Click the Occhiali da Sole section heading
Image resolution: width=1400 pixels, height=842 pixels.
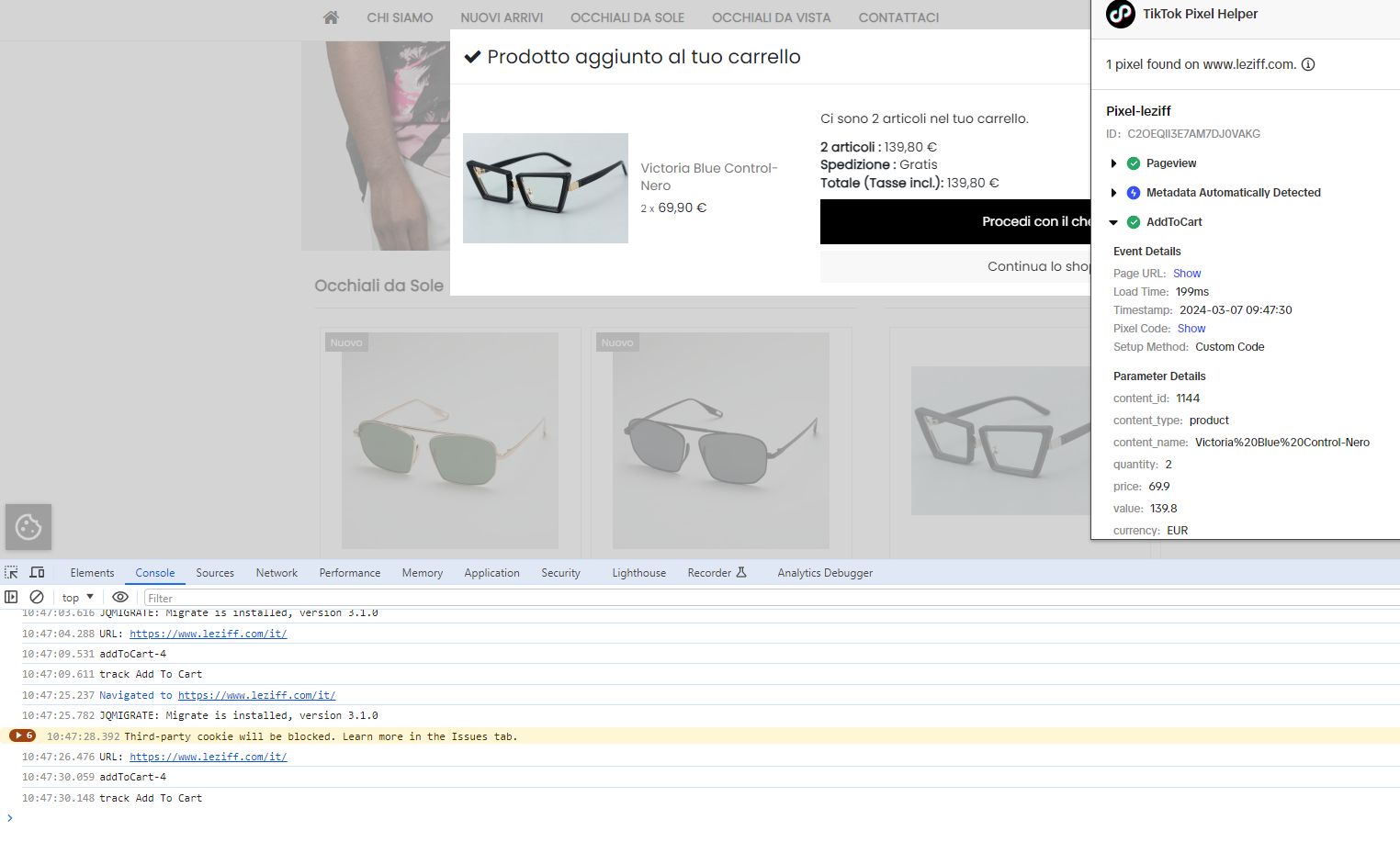click(378, 286)
